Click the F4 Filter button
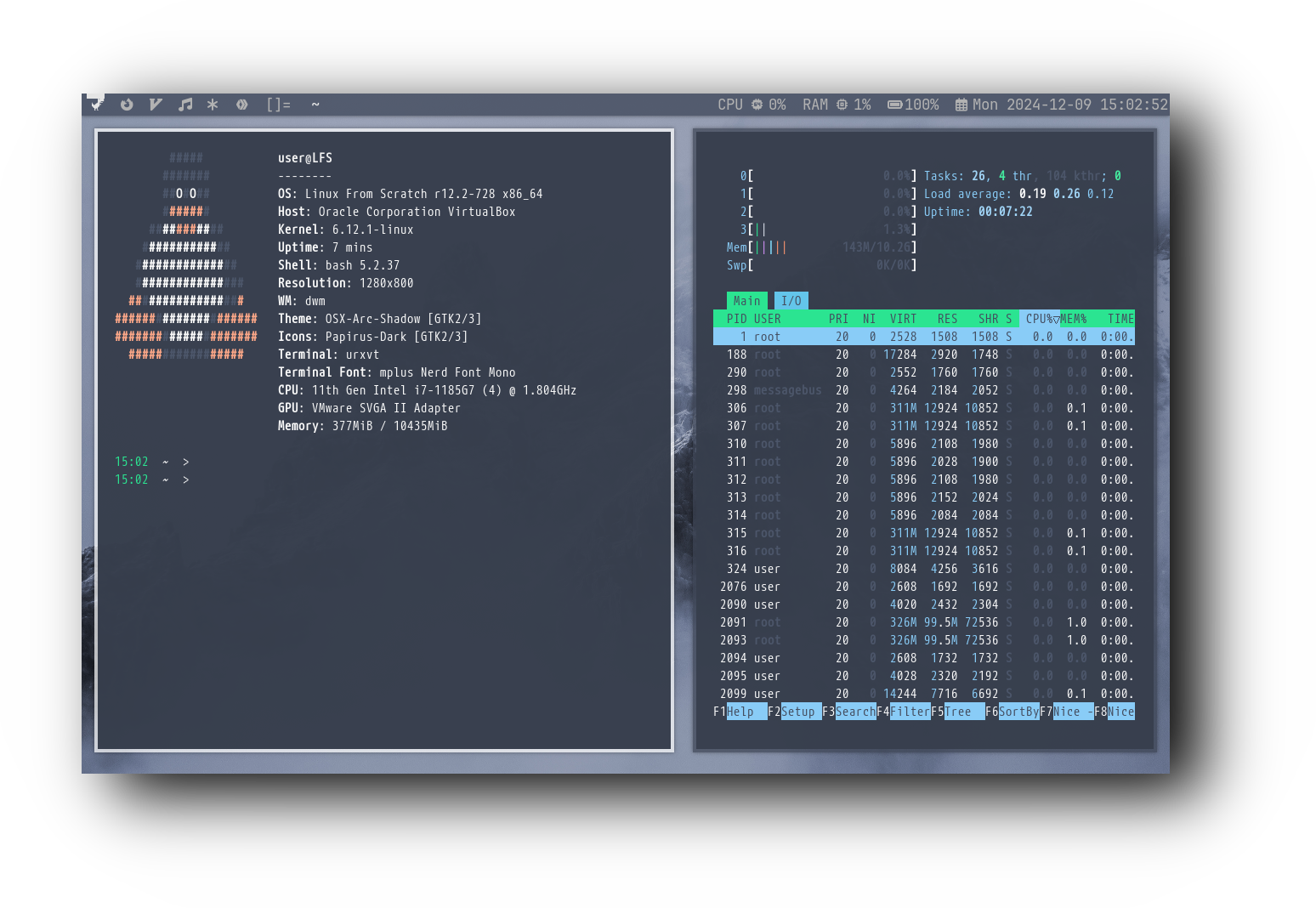The height and width of the screenshot is (908, 1316). (x=910, y=712)
